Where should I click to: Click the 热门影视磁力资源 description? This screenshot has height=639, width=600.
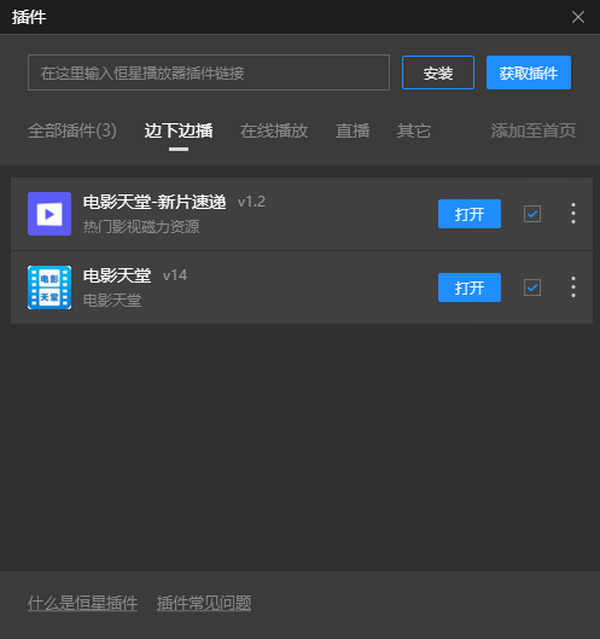coord(141,227)
